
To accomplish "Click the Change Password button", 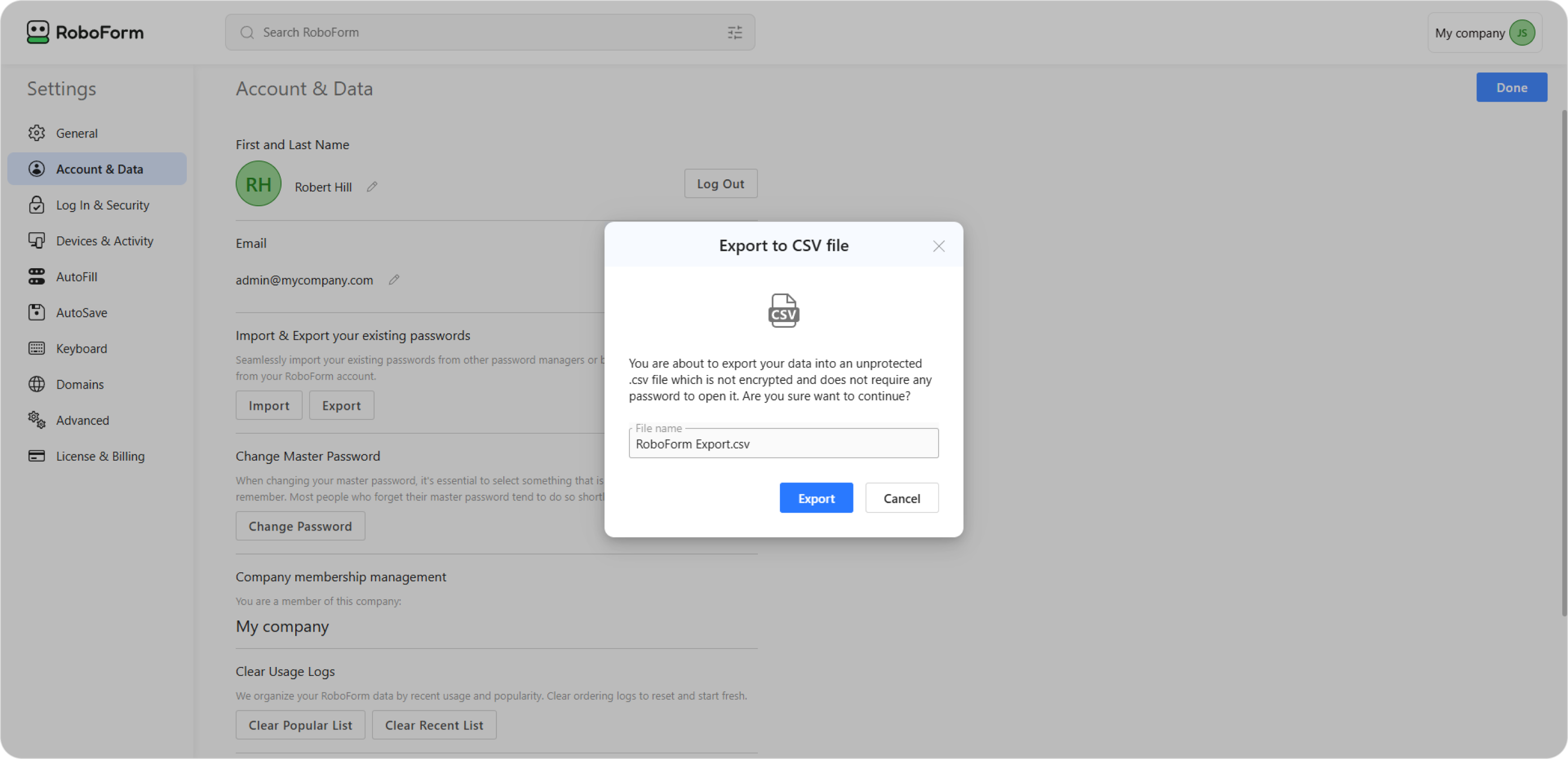I will click(300, 526).
